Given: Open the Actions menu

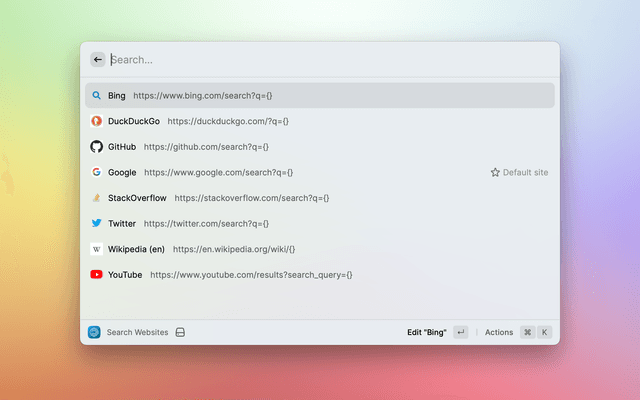Looking at the screenshot, I should pyautogui.click(x=499, y=332).
